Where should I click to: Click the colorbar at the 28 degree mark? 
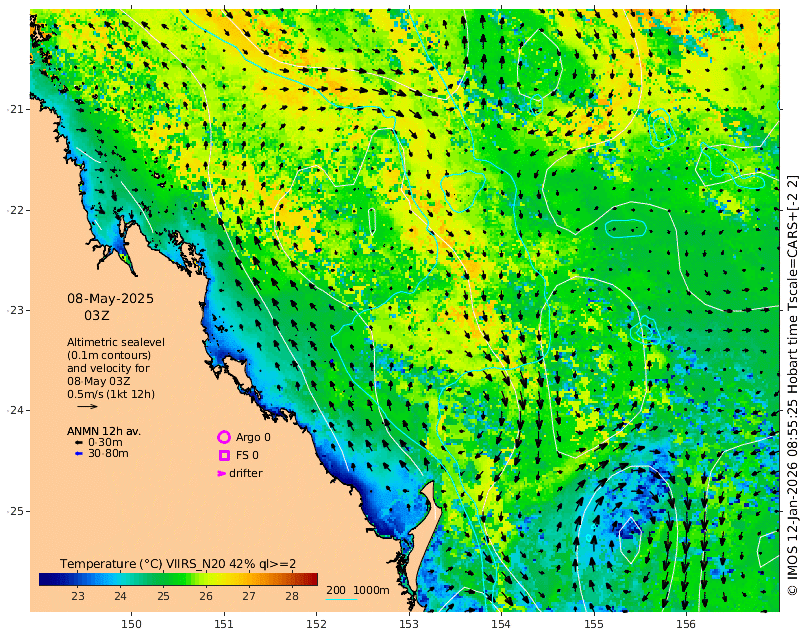[292, 579]
